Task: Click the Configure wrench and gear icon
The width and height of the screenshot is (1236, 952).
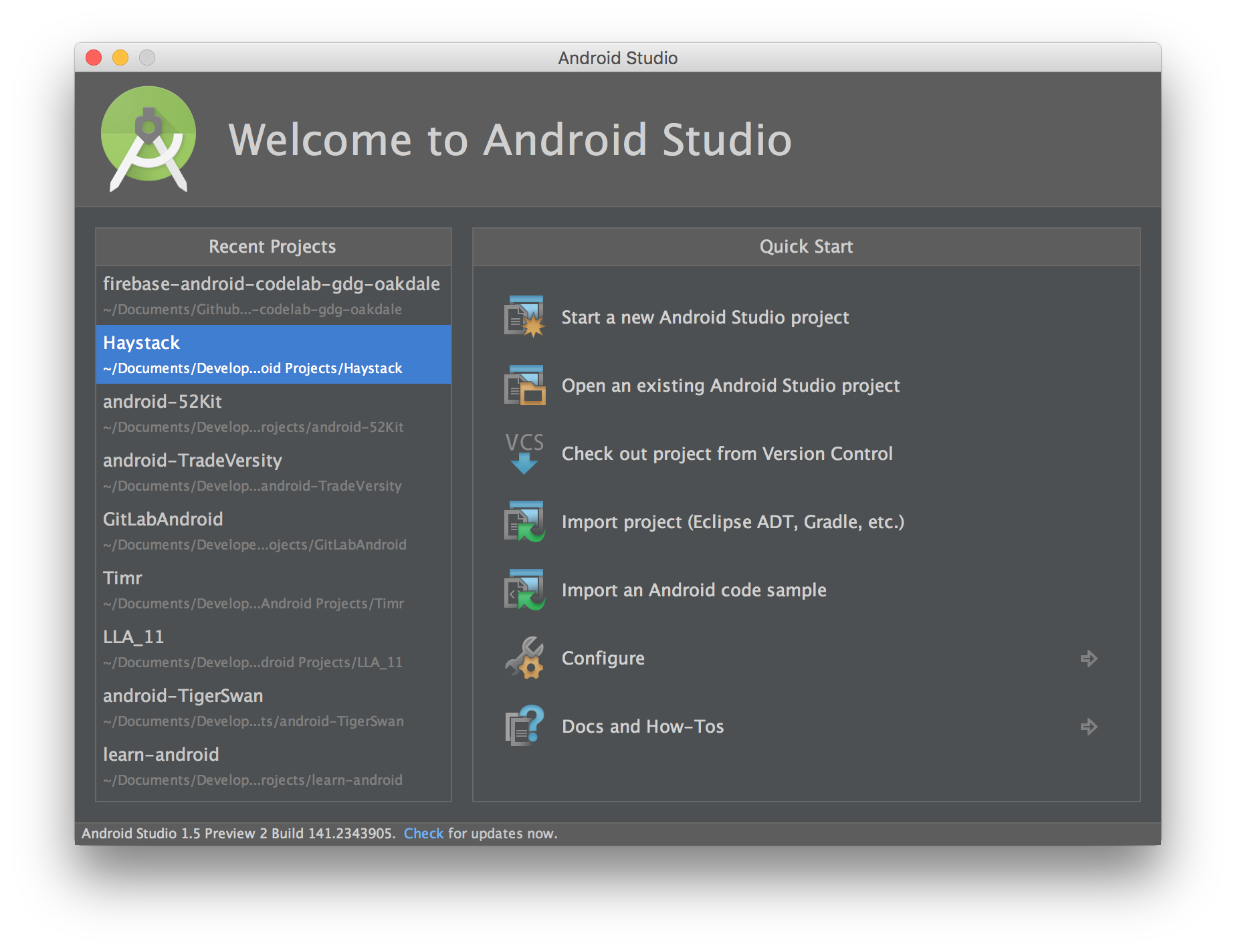Action: click(x=524, y=658)
